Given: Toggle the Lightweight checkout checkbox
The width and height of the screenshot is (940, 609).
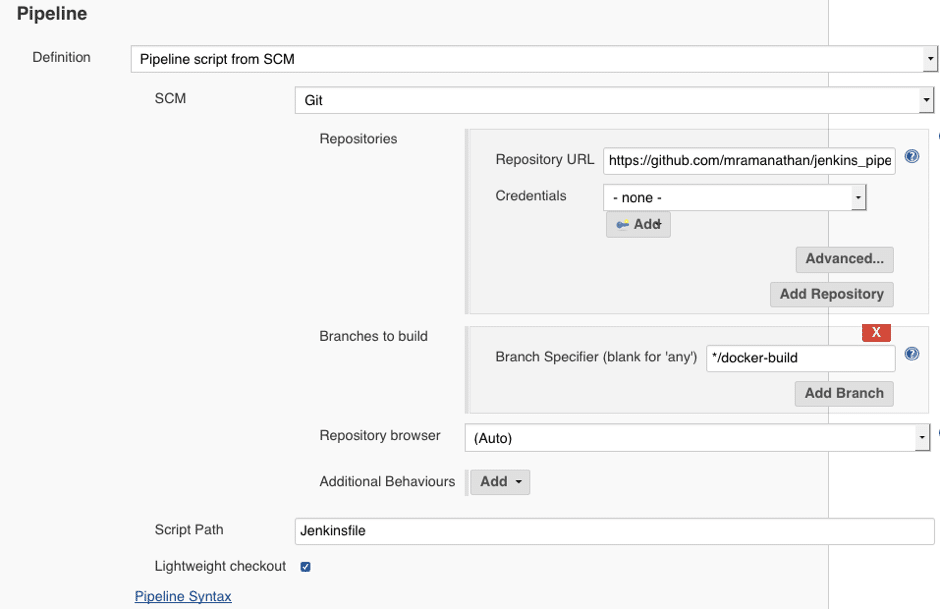Looking at the screenshot, I should (x=306, y=567).
